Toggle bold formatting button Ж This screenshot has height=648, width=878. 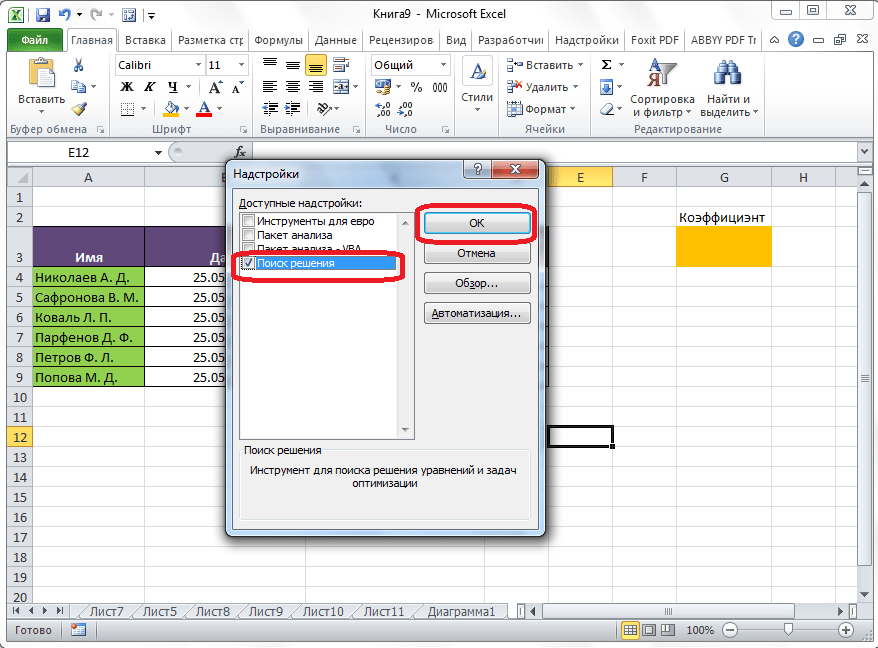[x=127, y=87]
